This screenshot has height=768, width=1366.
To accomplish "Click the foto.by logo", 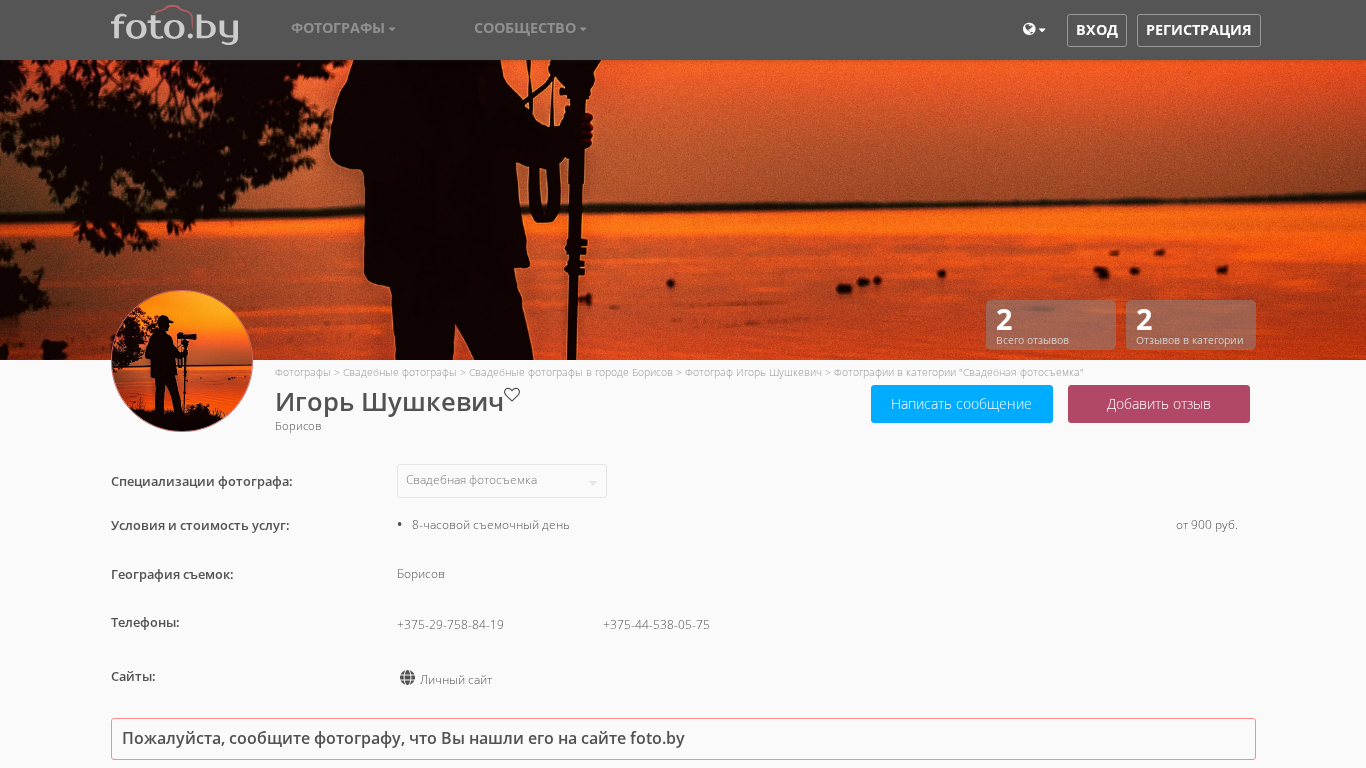I will click(x=174, y=27).
